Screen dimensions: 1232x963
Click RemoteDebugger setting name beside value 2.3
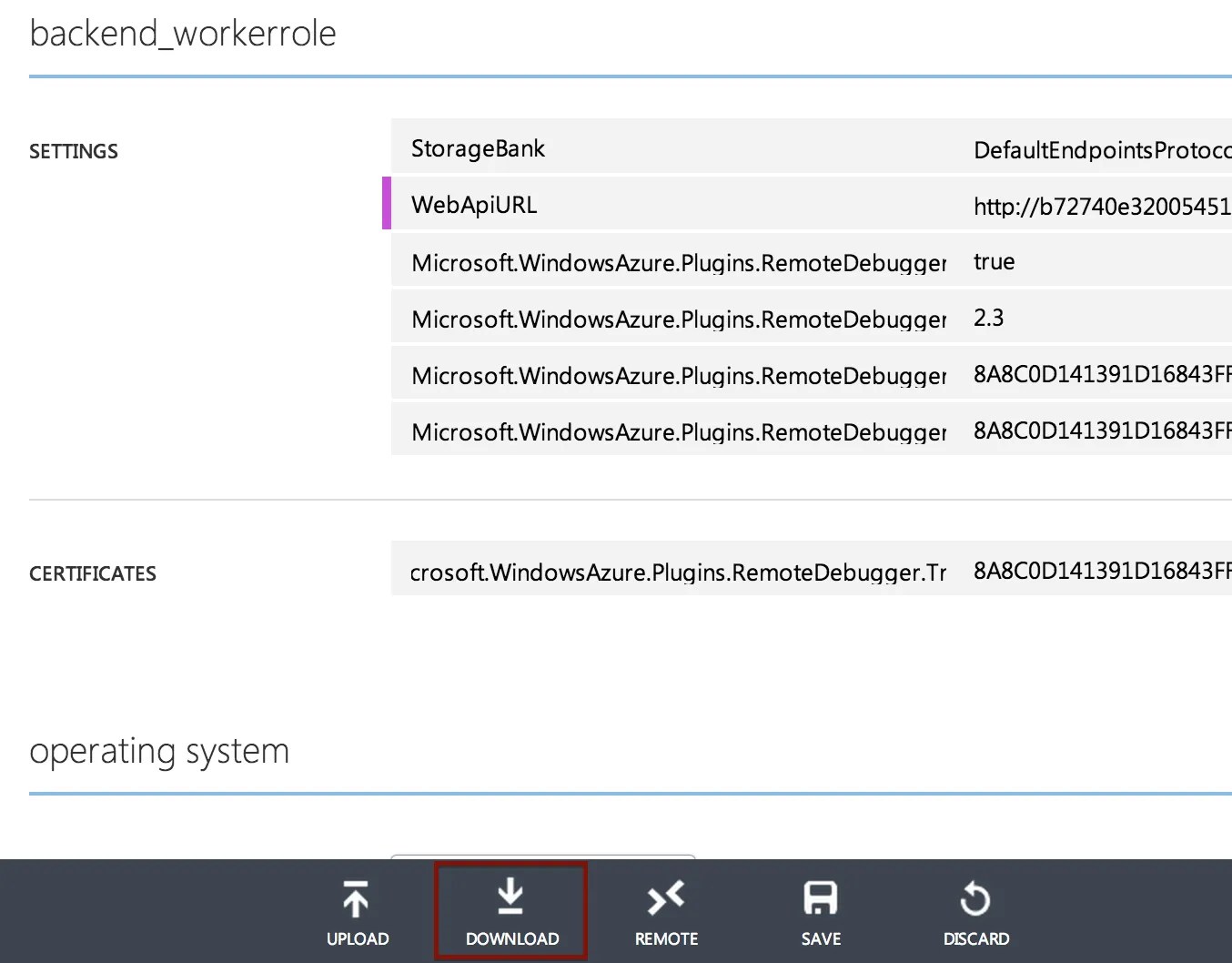coord(679,319)
